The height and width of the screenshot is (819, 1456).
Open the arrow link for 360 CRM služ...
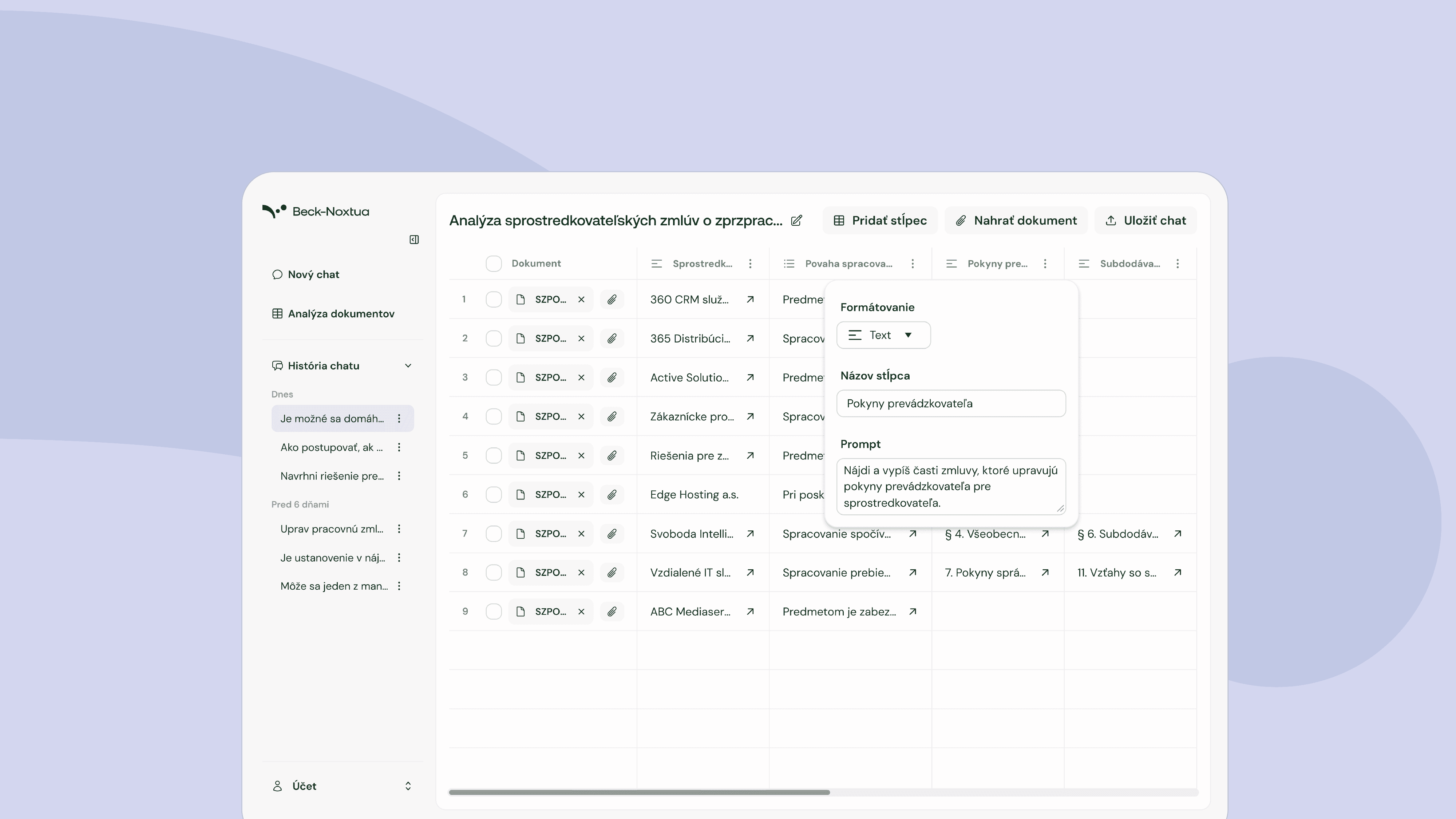coord(750,300)
